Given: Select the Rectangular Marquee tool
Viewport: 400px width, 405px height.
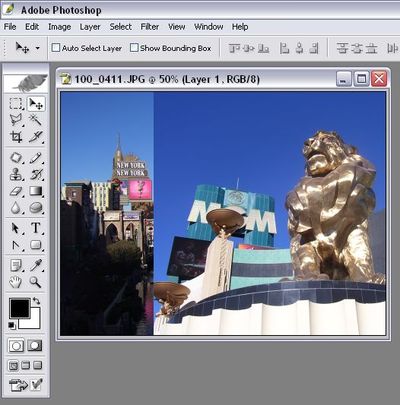Looking at the screenshot, I should coord(16,104).
